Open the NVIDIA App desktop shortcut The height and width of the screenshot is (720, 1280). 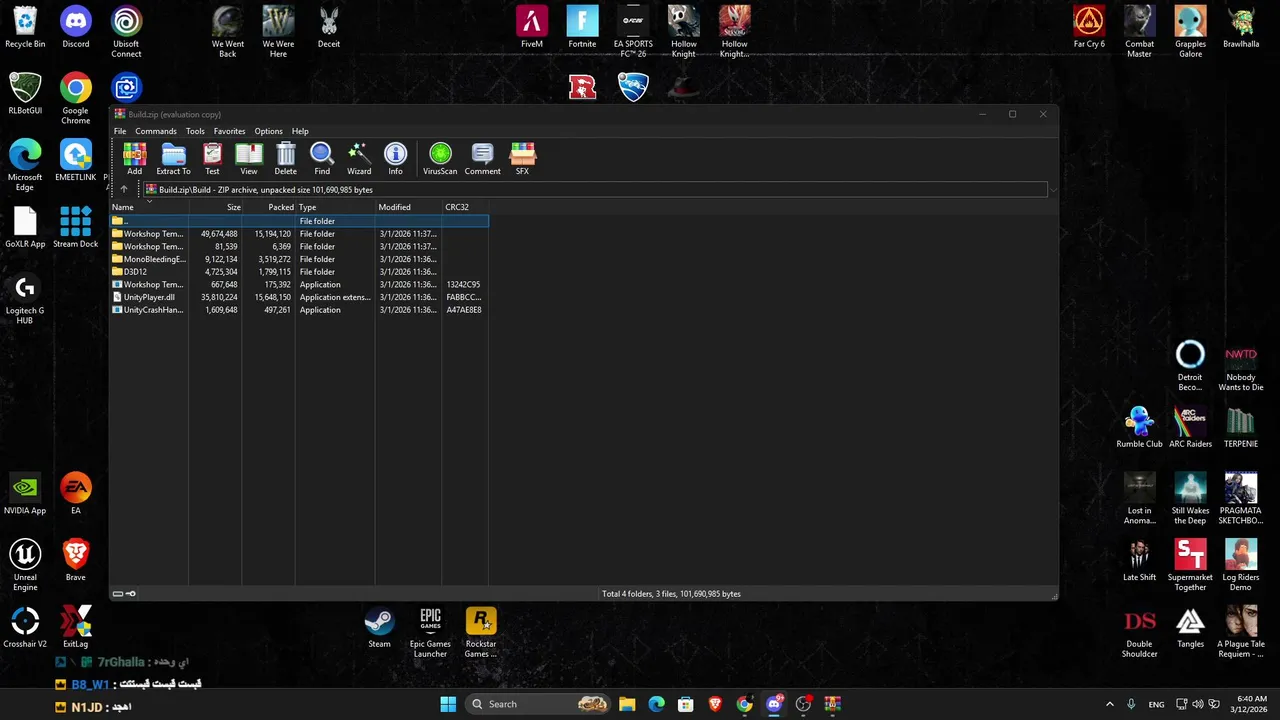click(25, 495)
